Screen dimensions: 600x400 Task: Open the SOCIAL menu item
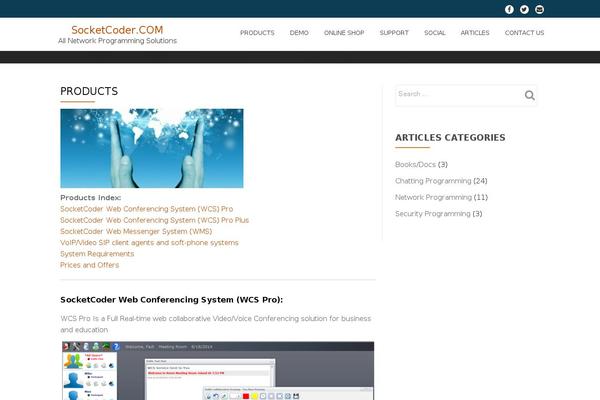coord(435,33)
